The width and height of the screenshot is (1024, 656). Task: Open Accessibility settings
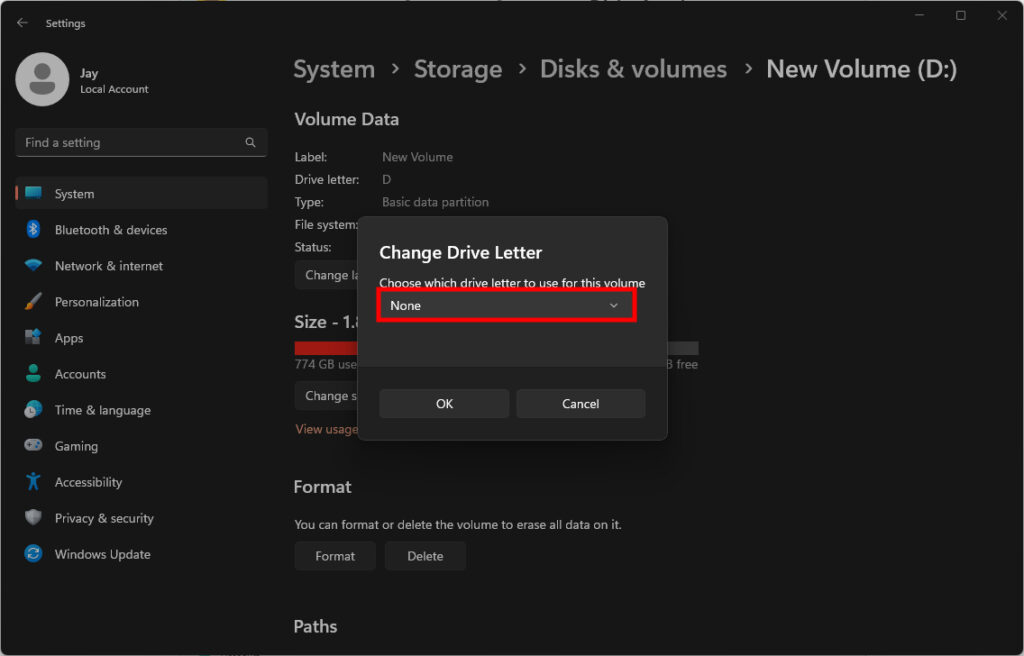tap(91, 481)
